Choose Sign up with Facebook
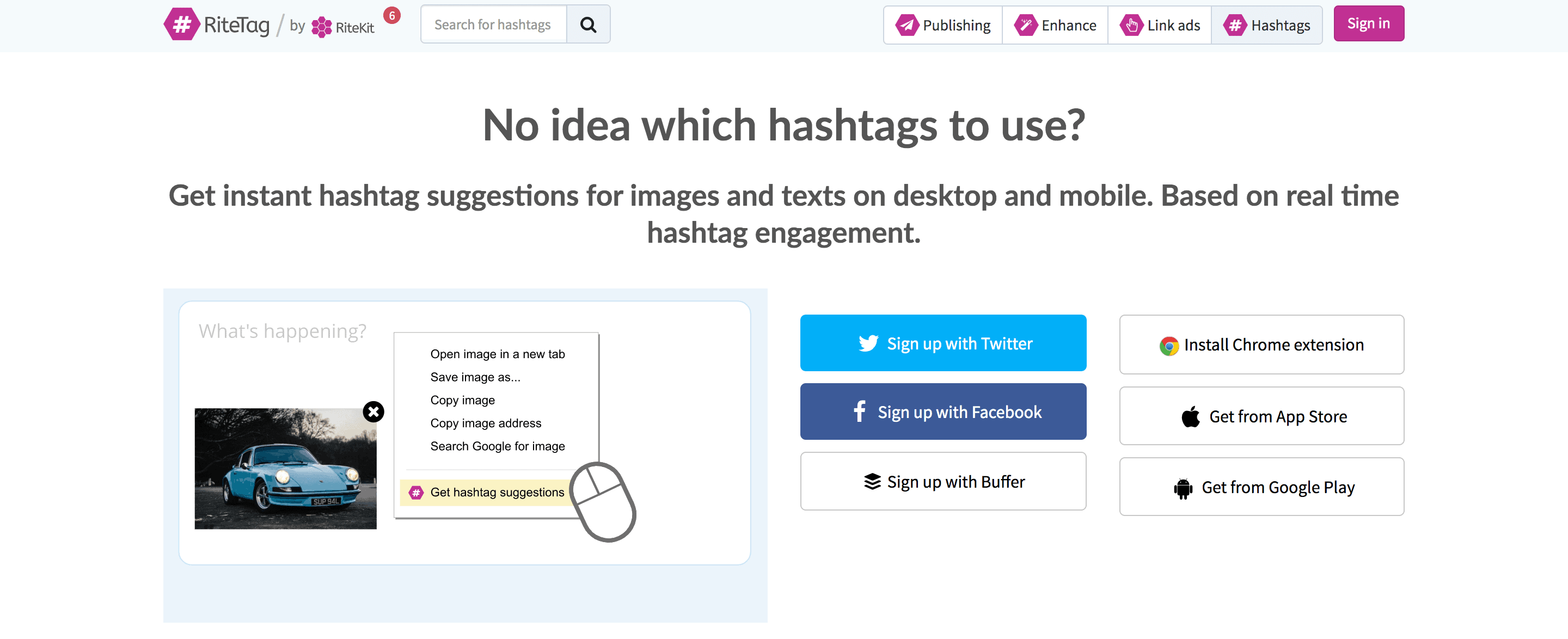This screenshot has height=639, width=1568. coord(943,412)
